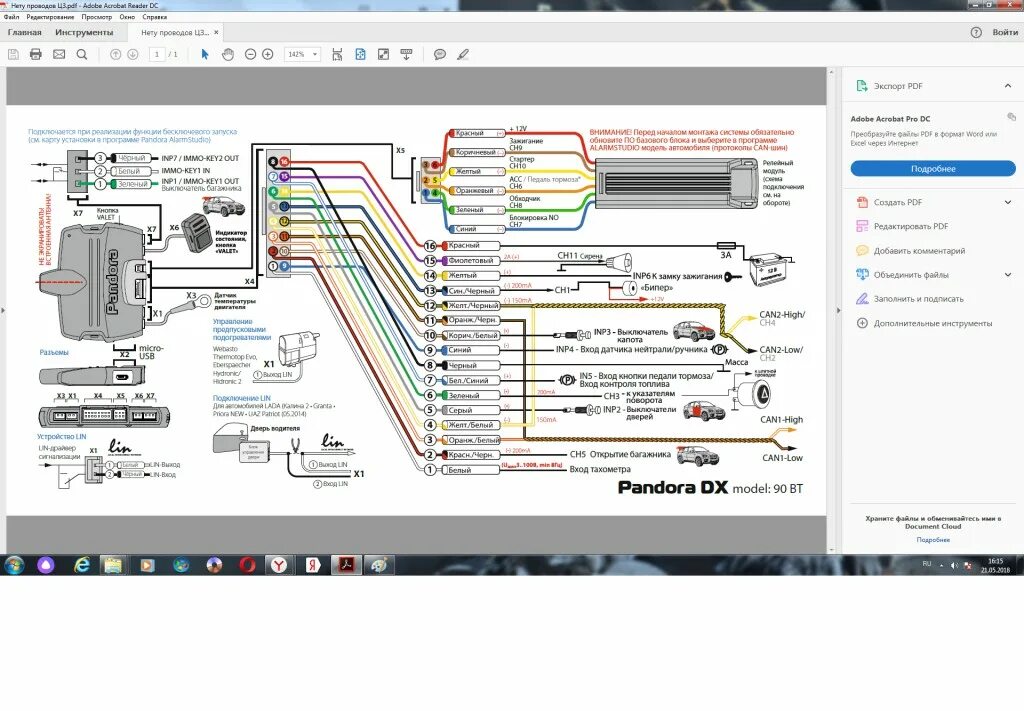Open the Заполнить и подписать tool

[x=918, y=299]
